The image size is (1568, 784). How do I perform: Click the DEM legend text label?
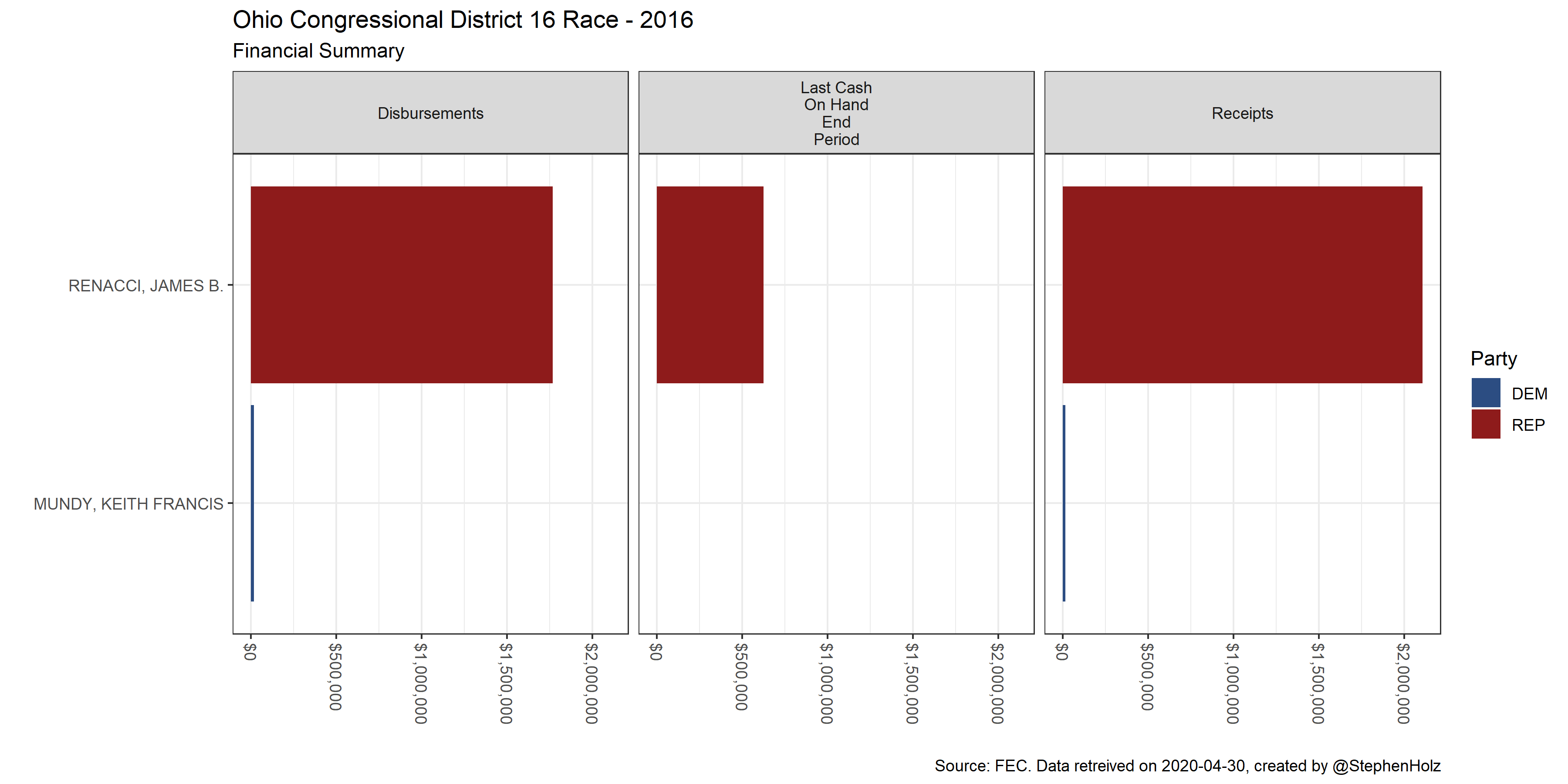click(1529, 394)
